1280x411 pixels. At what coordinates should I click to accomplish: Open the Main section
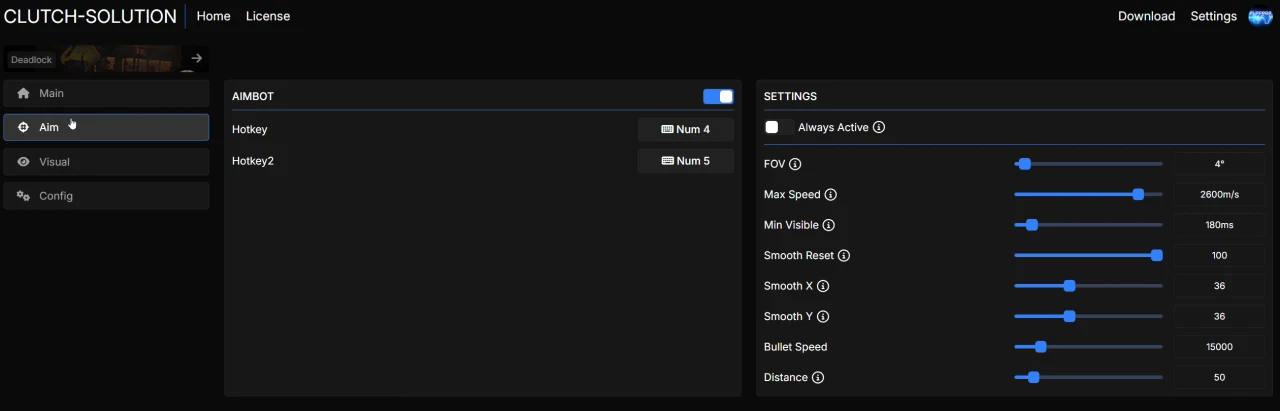(x=106, y=93)
